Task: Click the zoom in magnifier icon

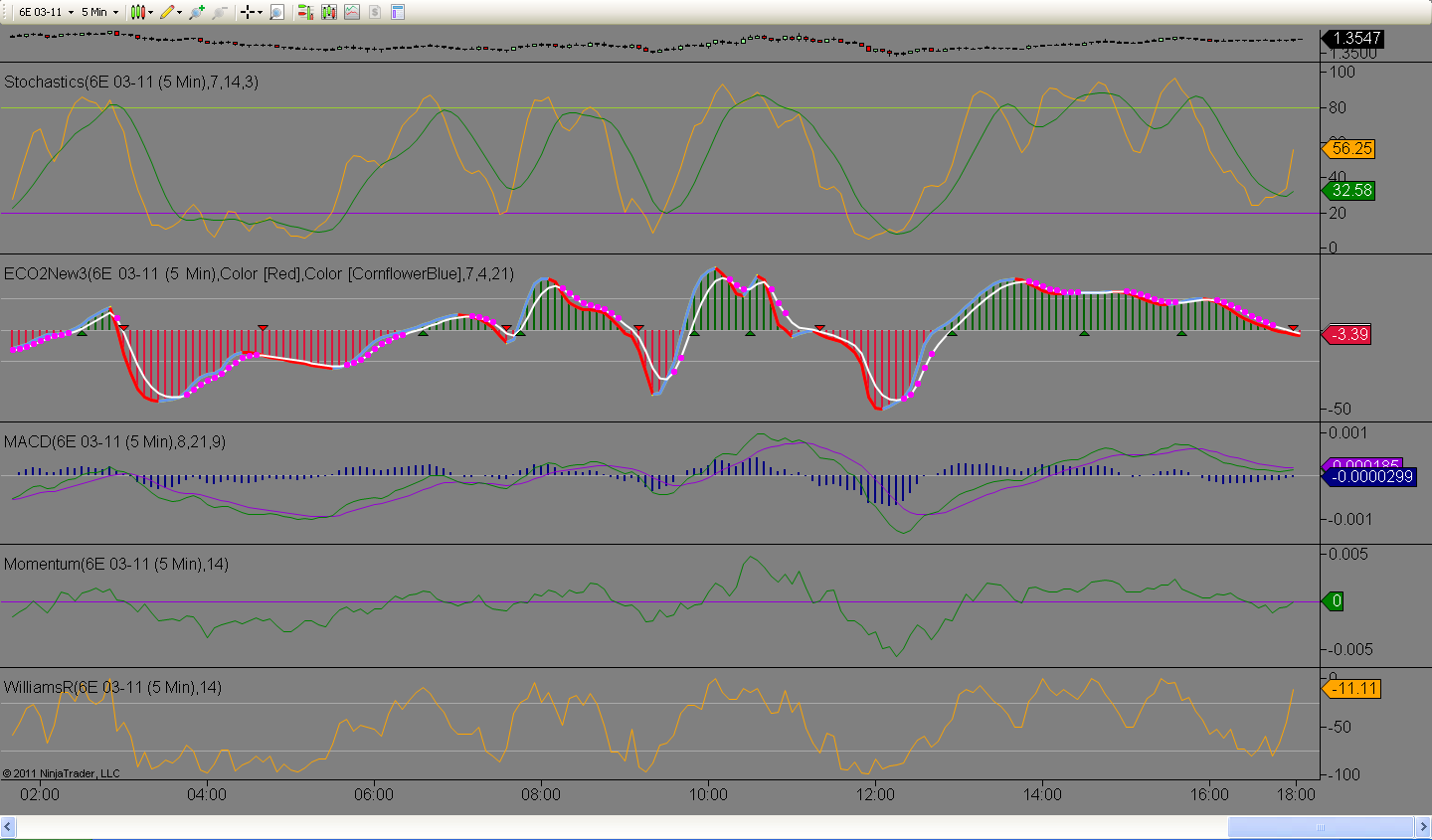Action: coord(197,12)
